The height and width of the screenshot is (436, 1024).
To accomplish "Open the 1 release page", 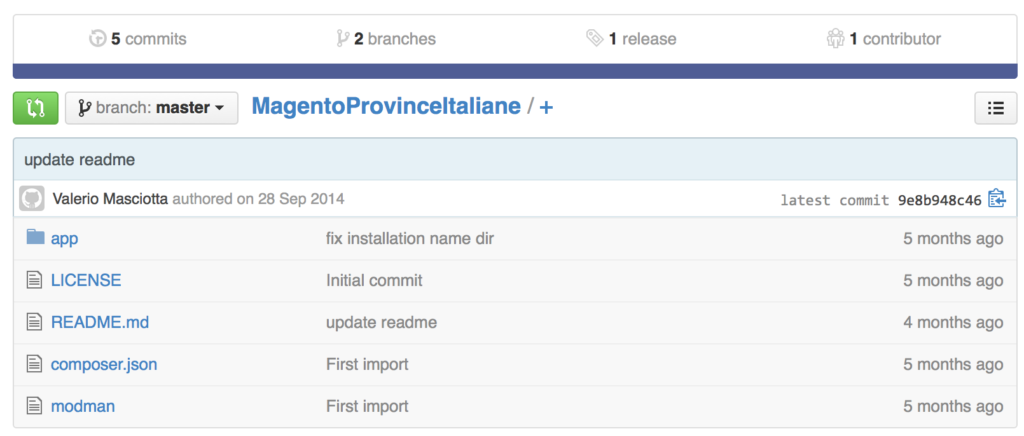I will pos(632,39).
